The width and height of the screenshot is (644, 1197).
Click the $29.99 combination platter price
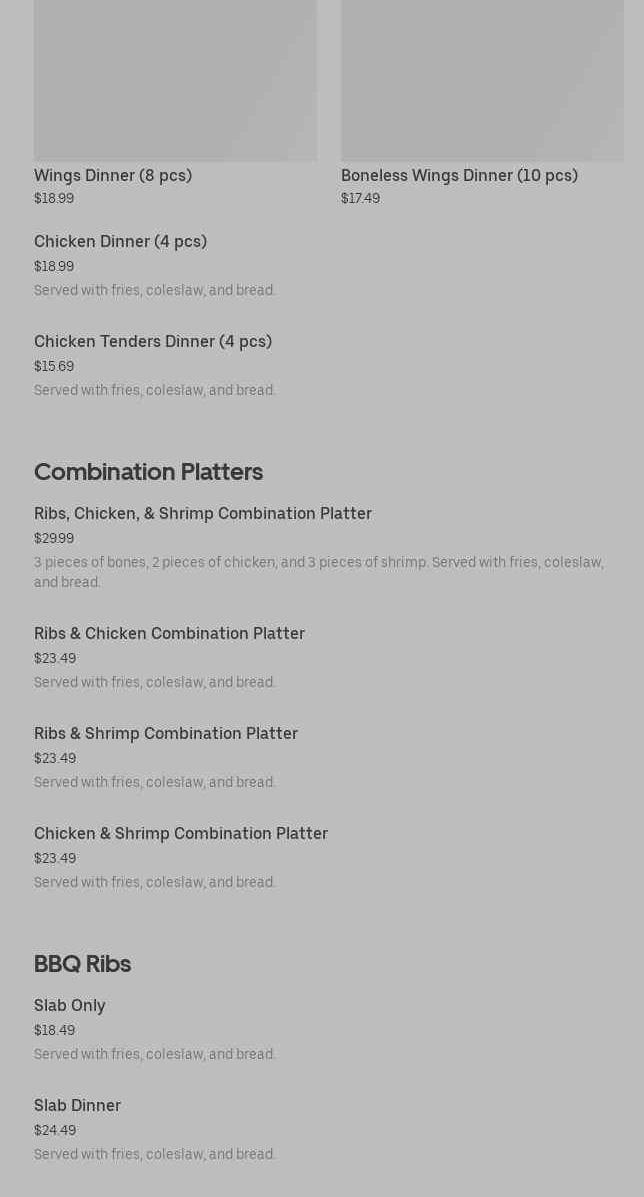click(54, 539)
